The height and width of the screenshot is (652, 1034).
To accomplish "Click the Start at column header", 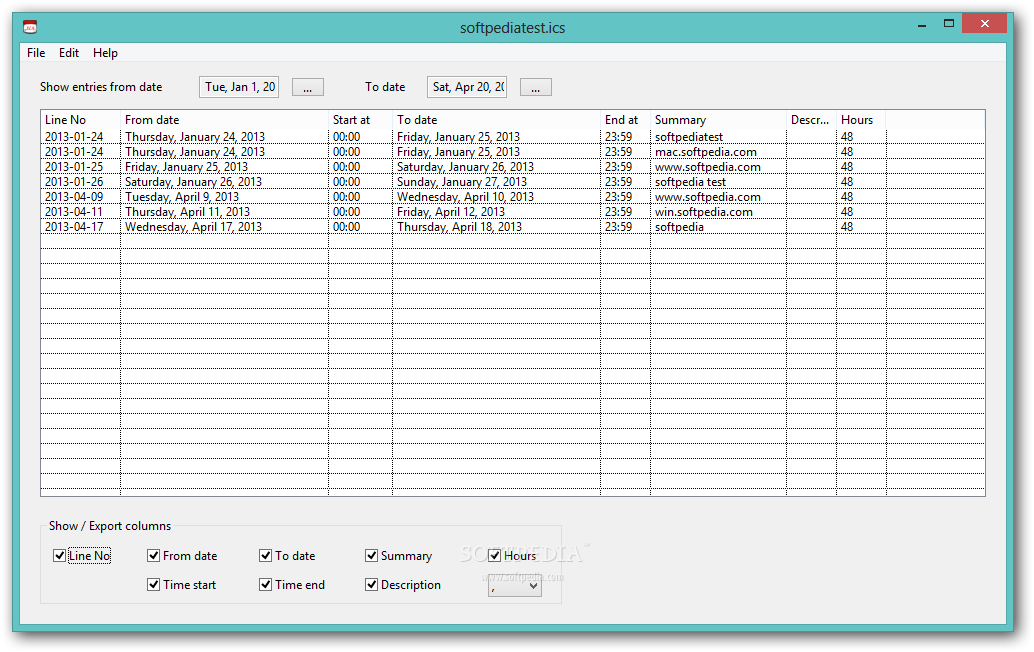I will tap(360, 120).
